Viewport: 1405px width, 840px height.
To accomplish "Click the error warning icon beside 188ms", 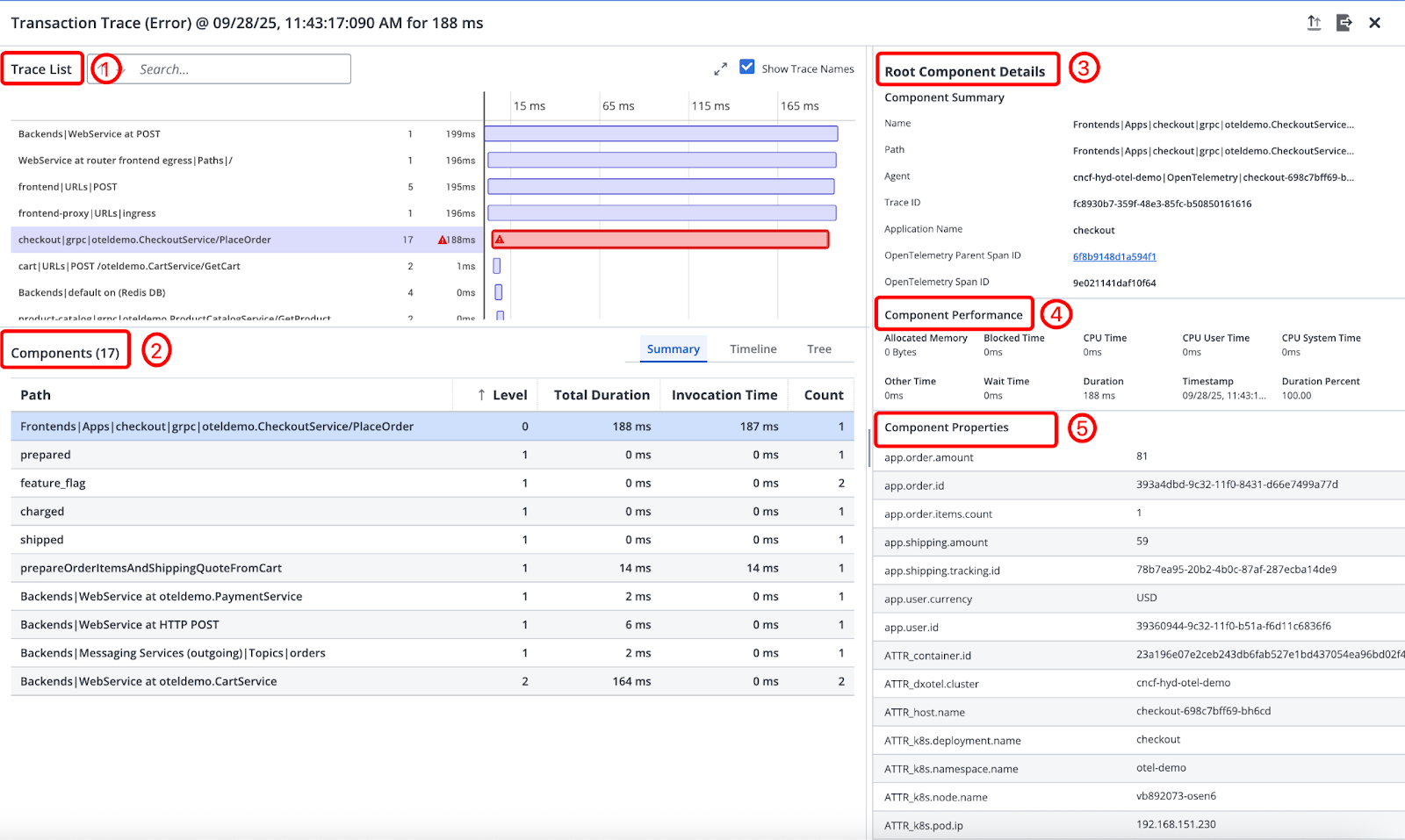I will coord(443,240).
